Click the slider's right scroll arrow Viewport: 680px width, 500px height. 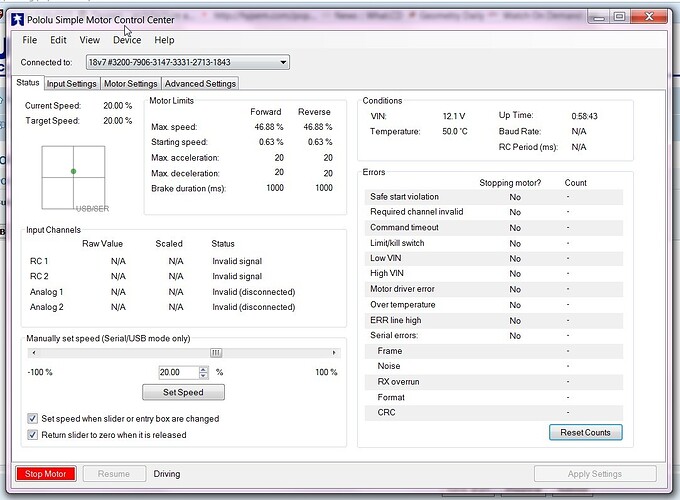[332, 352]
